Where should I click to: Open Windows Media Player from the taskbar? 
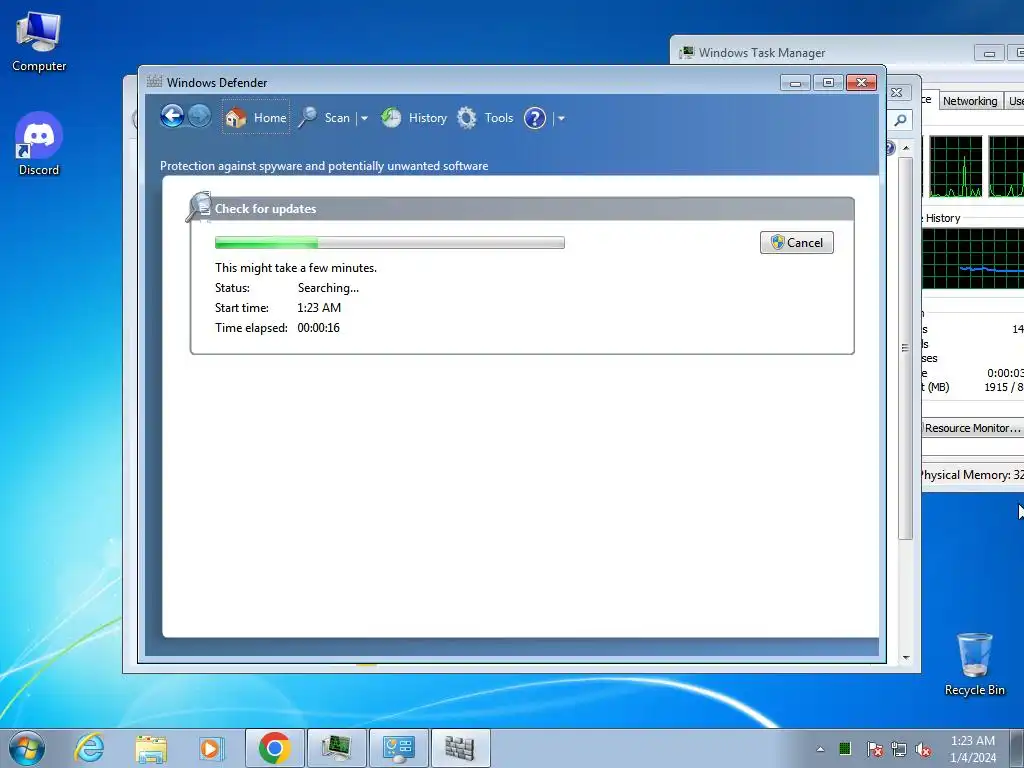click(x=212, y=748)
